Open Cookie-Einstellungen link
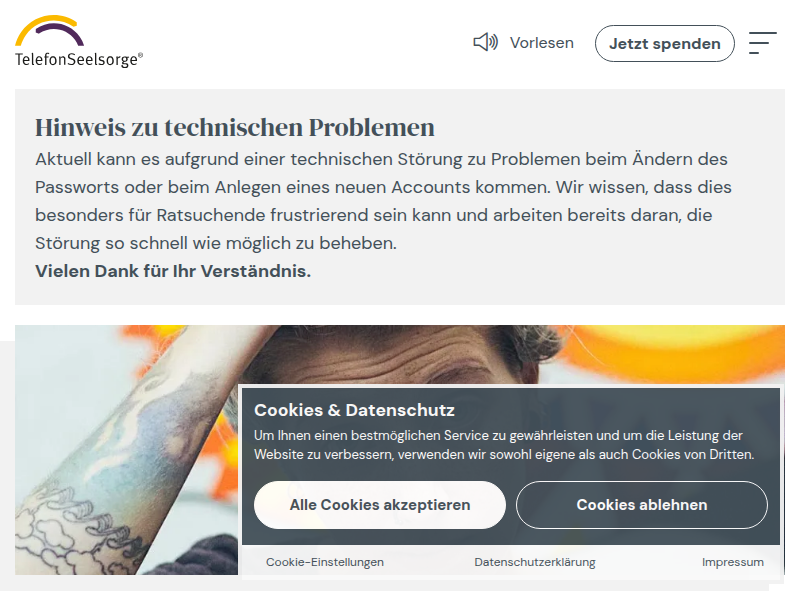Viewport: 800px width, 600px height. pyautogui.click(x=324, y=562)
